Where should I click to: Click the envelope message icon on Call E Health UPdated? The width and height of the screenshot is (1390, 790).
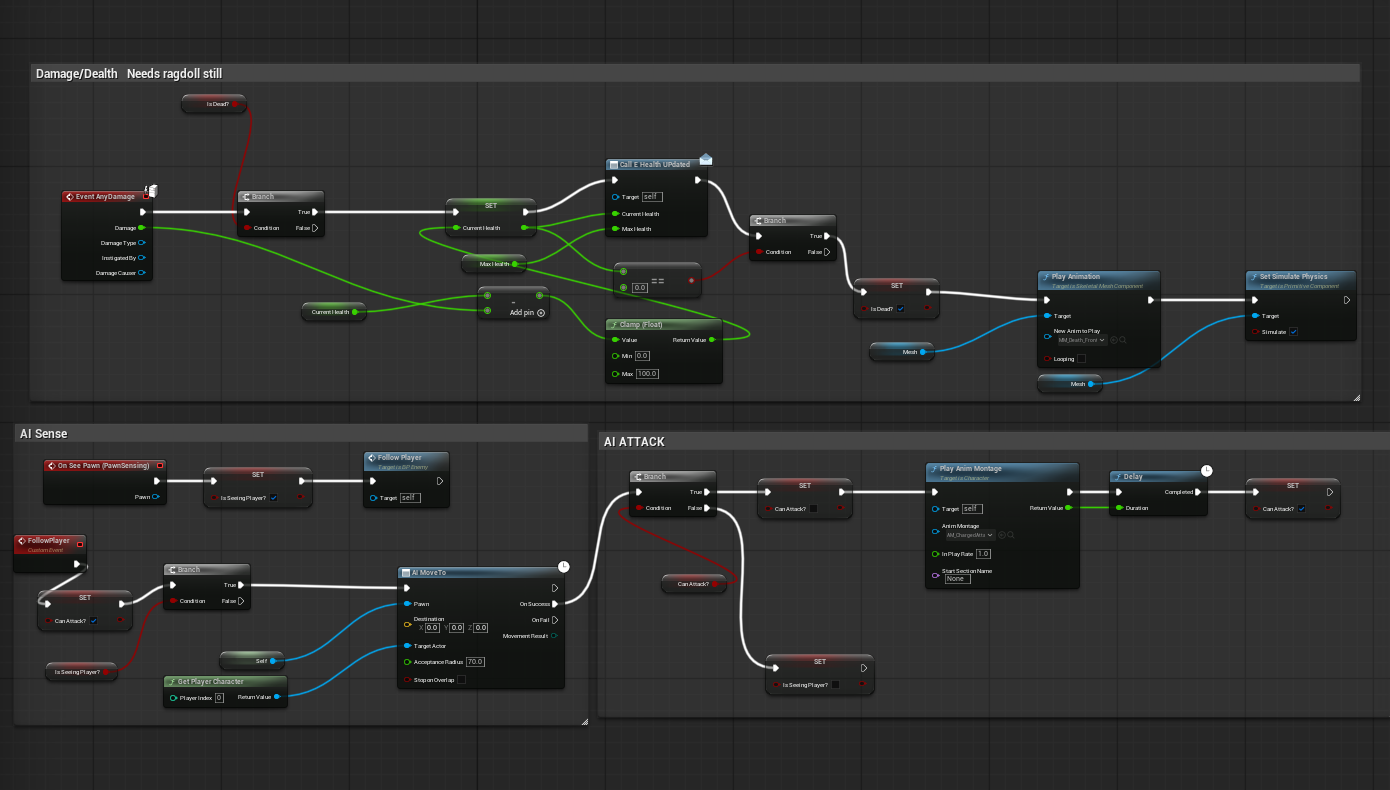[x=706, y=158]
